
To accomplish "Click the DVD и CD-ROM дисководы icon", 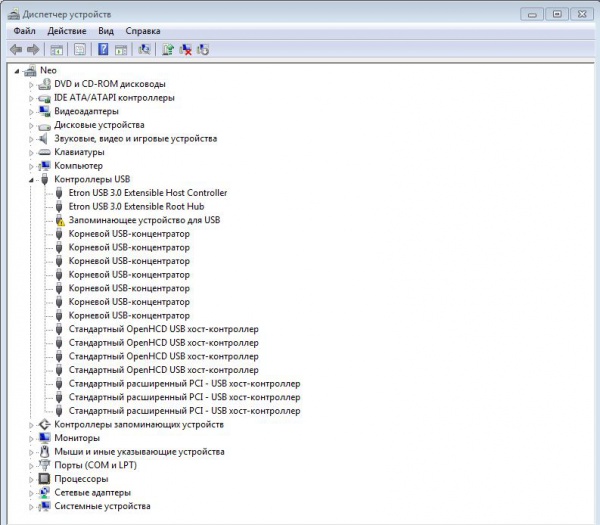I will coord(44,84).
